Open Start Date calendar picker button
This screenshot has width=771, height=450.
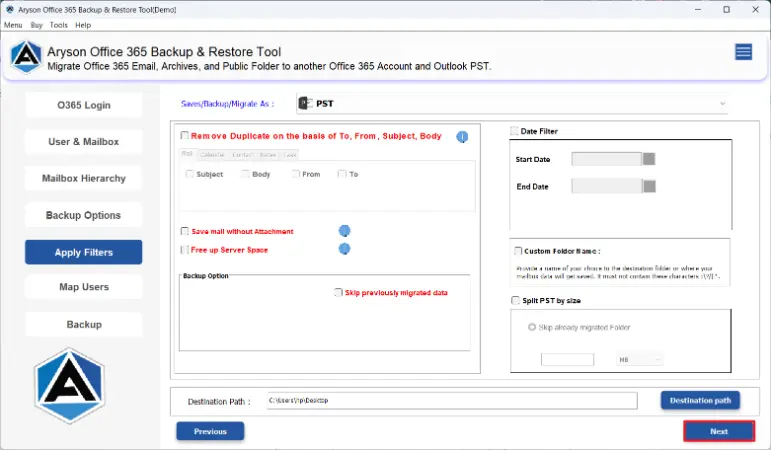(649, 159)
